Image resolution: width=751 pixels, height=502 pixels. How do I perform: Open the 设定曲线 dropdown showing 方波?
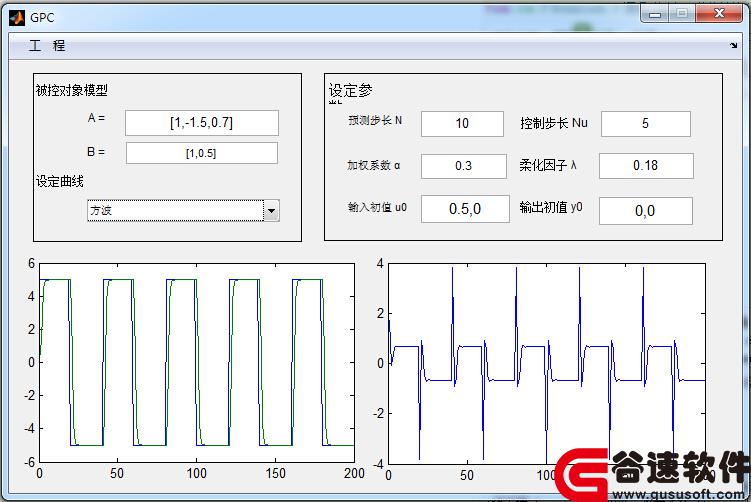click(183, 210)
